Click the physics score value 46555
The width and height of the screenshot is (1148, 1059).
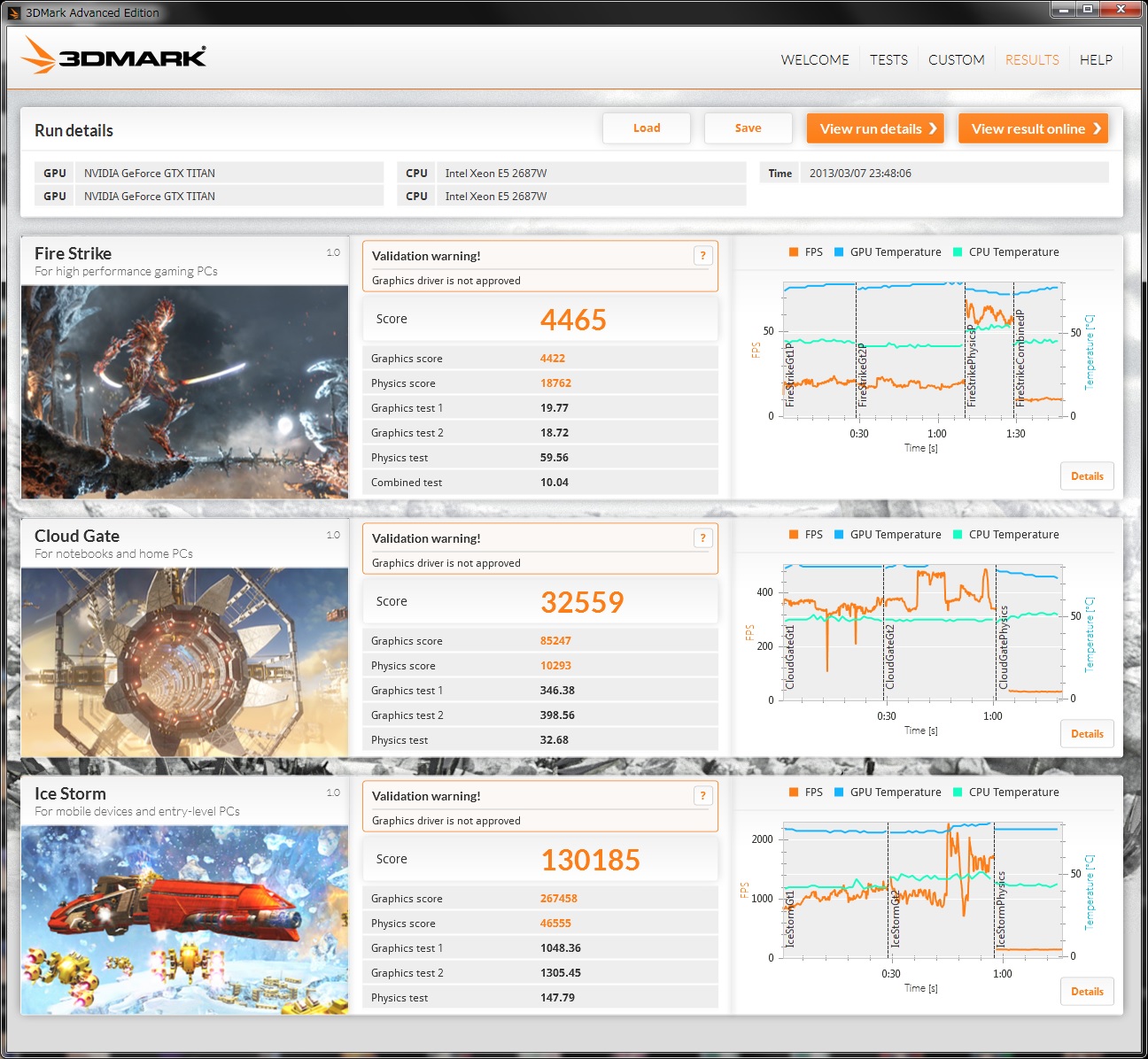(x=555, y=924)
